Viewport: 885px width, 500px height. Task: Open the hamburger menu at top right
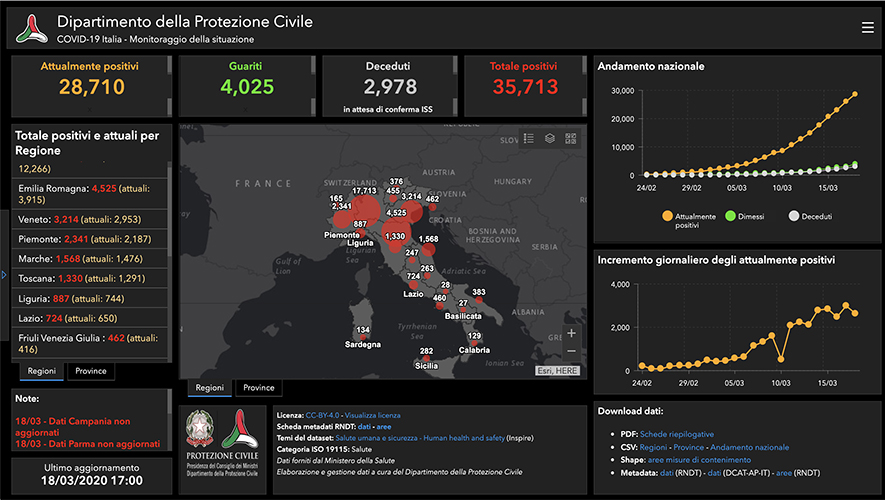click(868, 28)
